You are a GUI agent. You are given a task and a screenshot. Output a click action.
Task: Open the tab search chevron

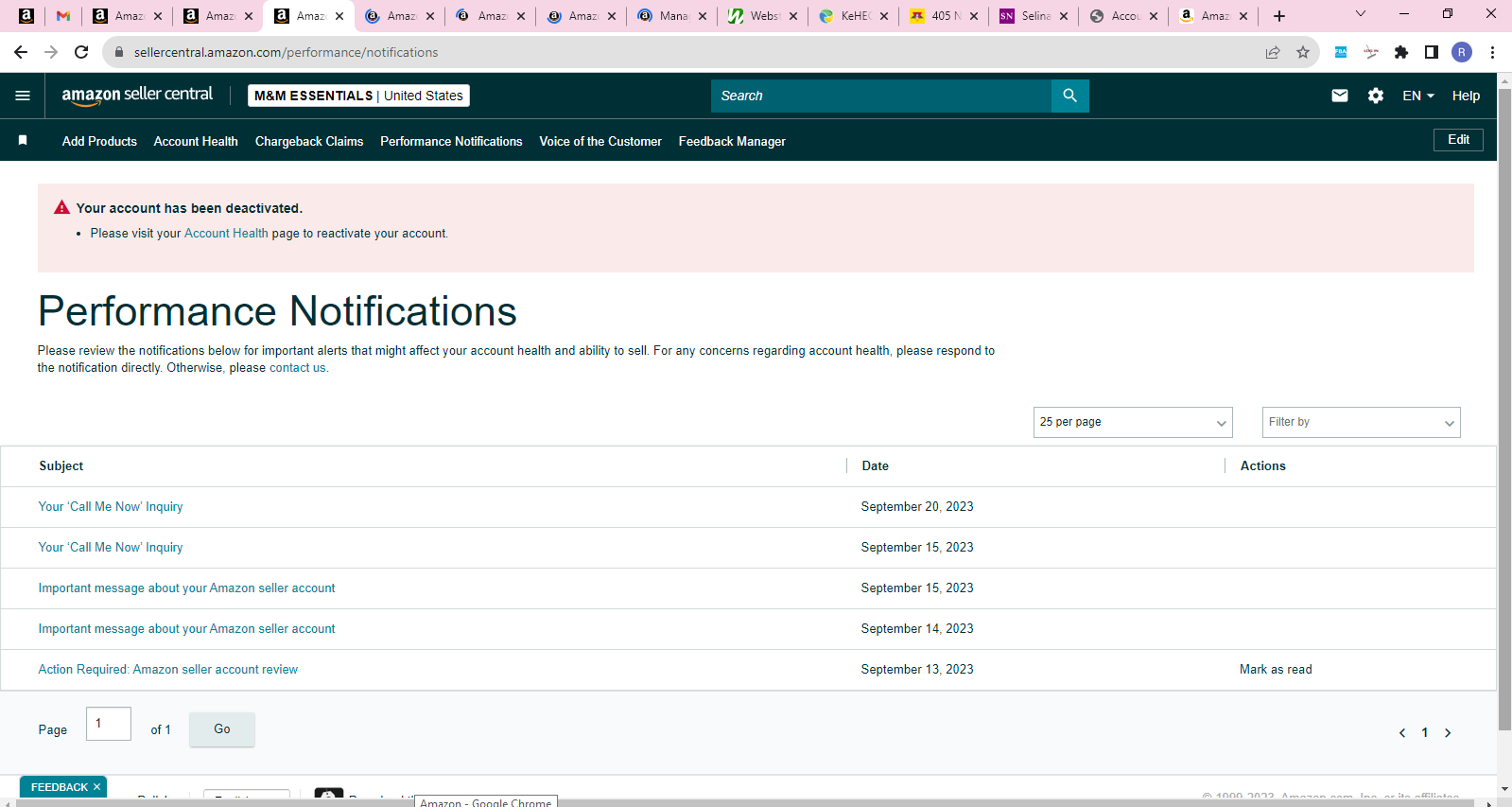(x=1361, y=14)
